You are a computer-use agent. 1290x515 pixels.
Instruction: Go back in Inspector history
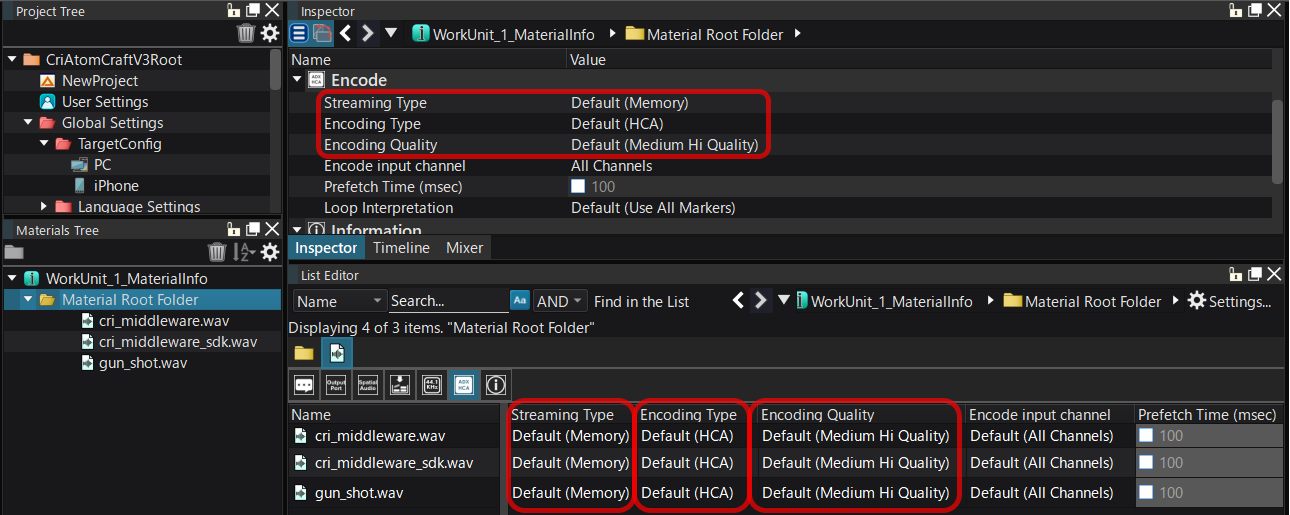[x=346, y=33]
